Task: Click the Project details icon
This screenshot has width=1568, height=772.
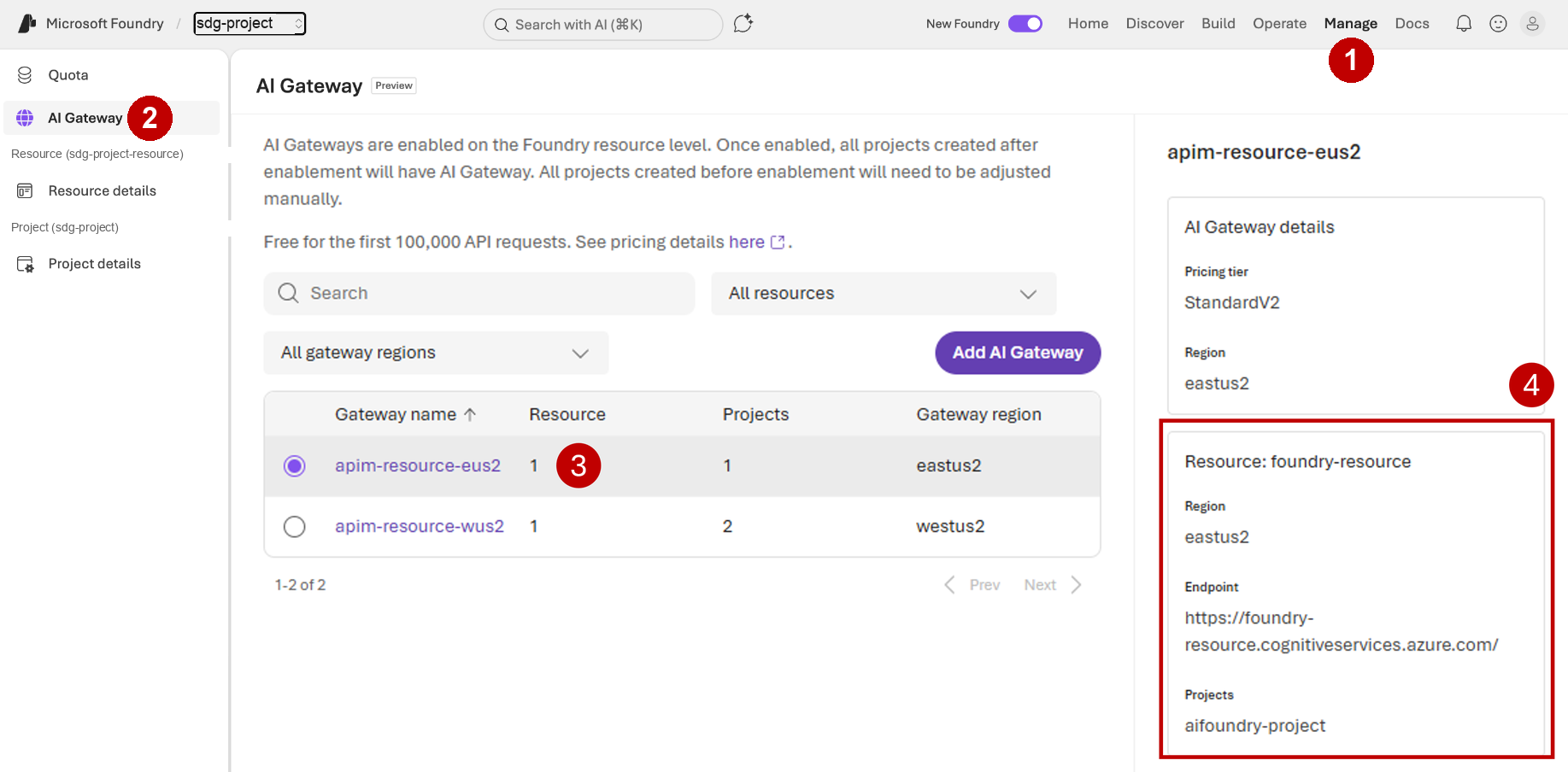Action: [26, 265]
